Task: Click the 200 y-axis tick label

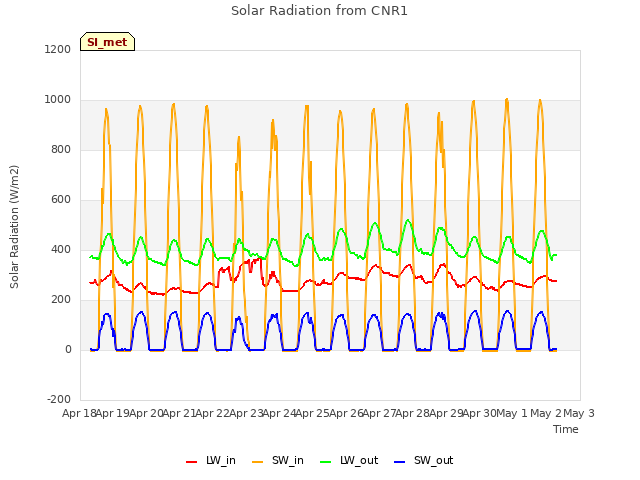Action: tap(61, 300)
